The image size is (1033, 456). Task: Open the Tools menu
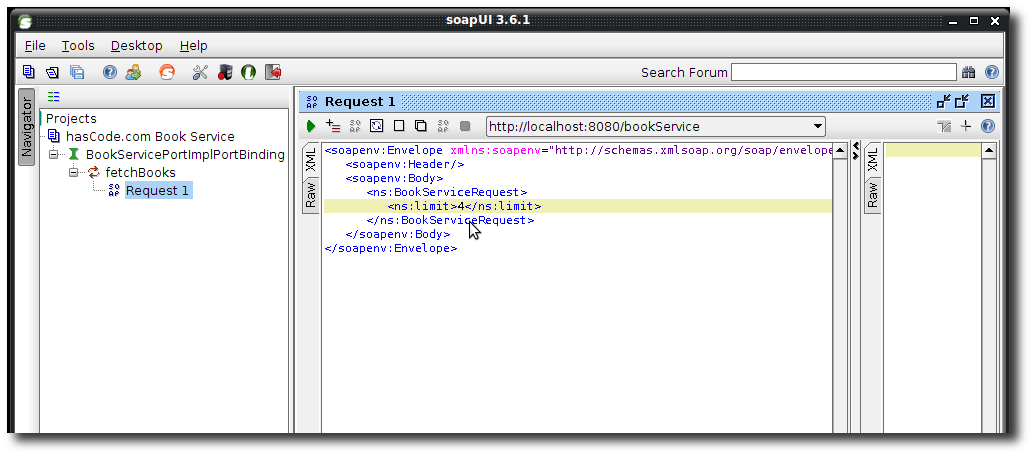[78, 45]
